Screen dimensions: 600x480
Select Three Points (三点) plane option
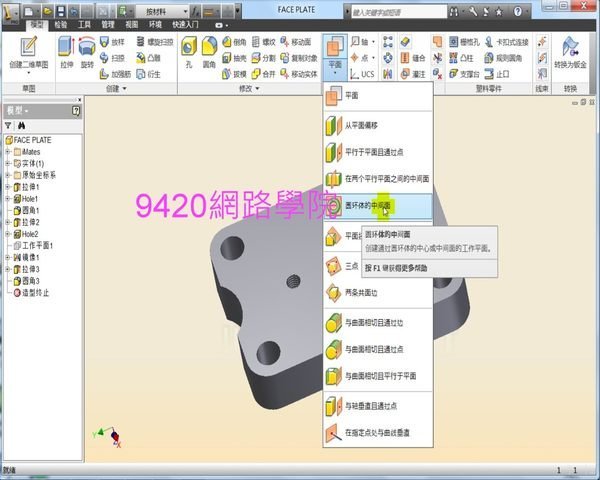pyautogui.click(x=342, y=266)
